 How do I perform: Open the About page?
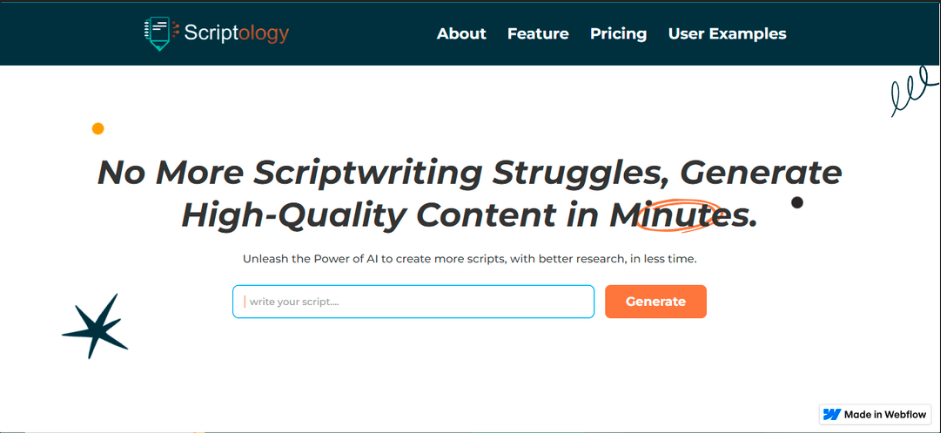click(x=461, y=34)
